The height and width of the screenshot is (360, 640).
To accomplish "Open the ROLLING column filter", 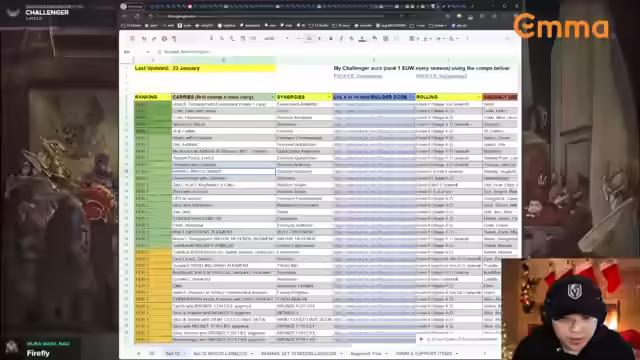I will point(478,97).
